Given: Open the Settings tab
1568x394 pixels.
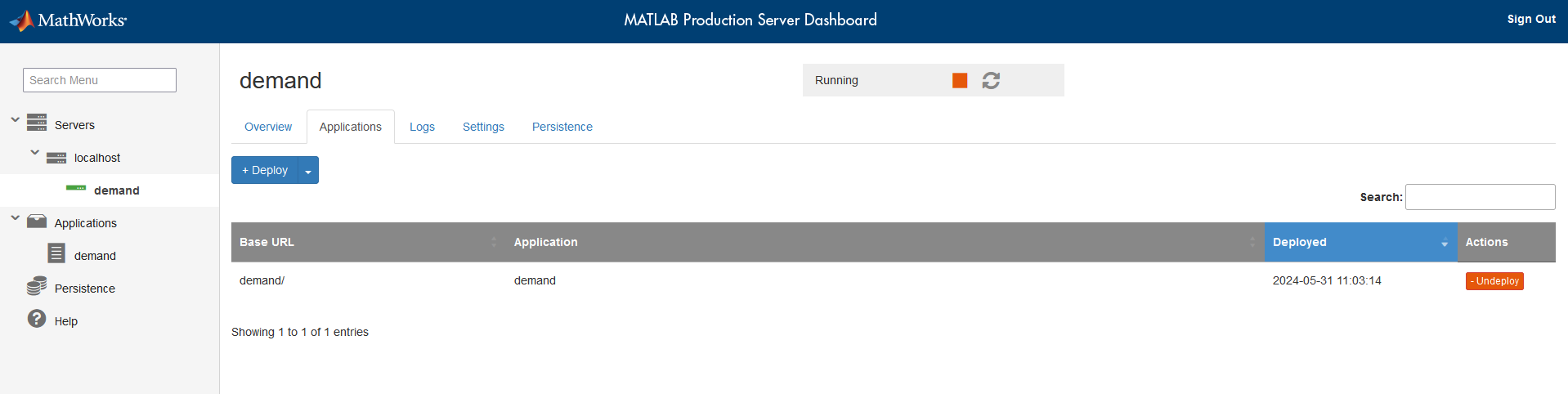Looking at the screenshot, I should click(x=483, y=127).
